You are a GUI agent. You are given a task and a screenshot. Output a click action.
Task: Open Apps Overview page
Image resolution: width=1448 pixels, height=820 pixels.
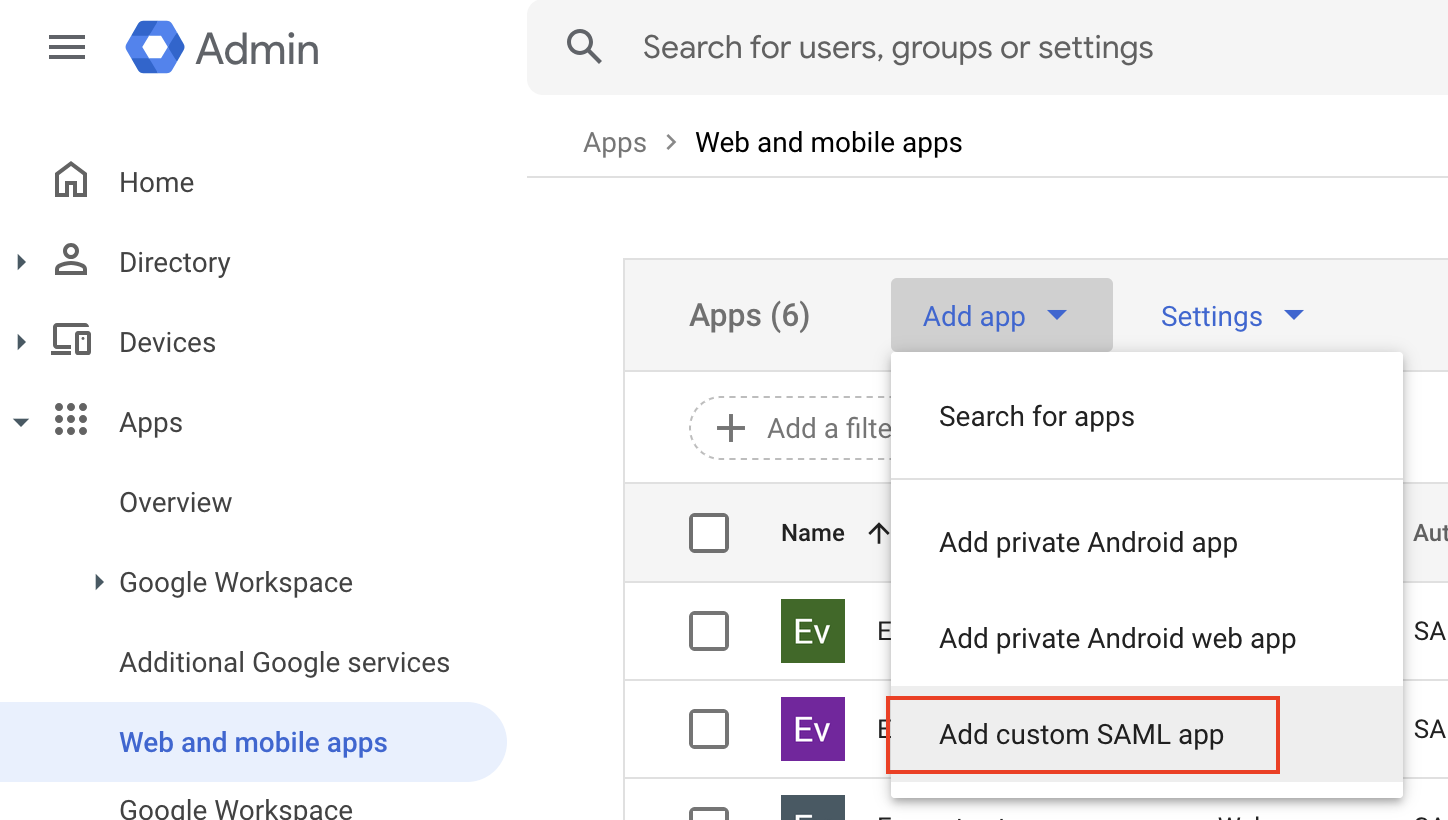point(176,502)
